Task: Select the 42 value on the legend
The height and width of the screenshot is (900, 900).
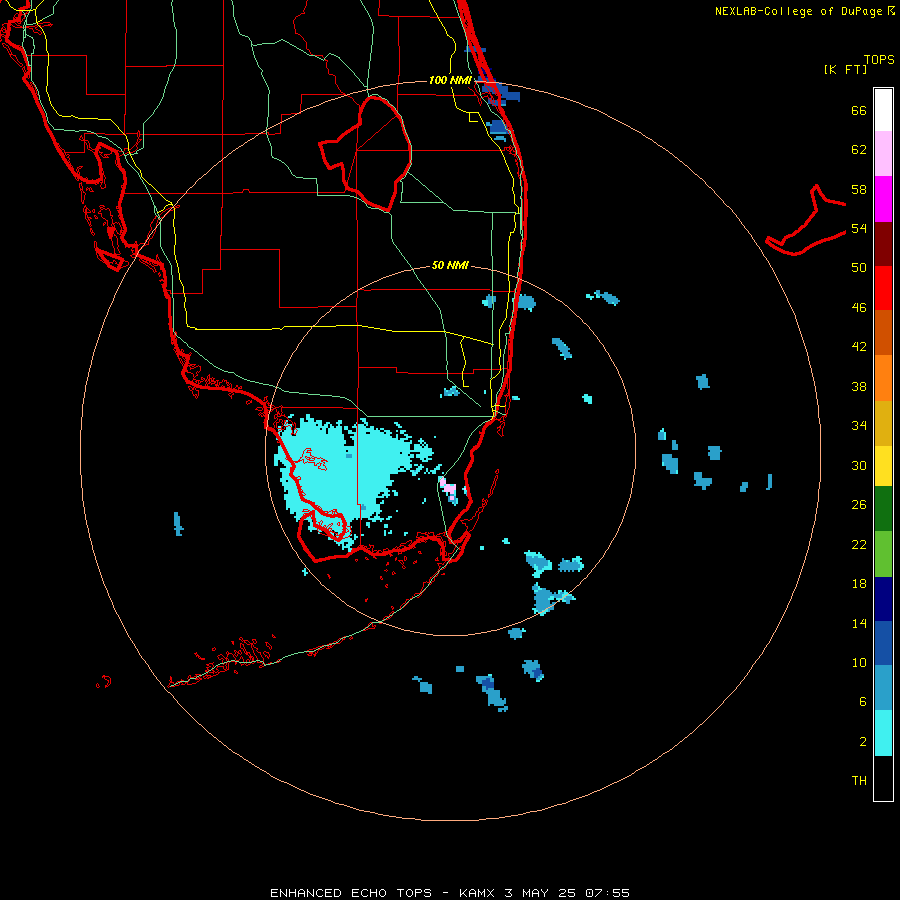Action: coord(859,347)
